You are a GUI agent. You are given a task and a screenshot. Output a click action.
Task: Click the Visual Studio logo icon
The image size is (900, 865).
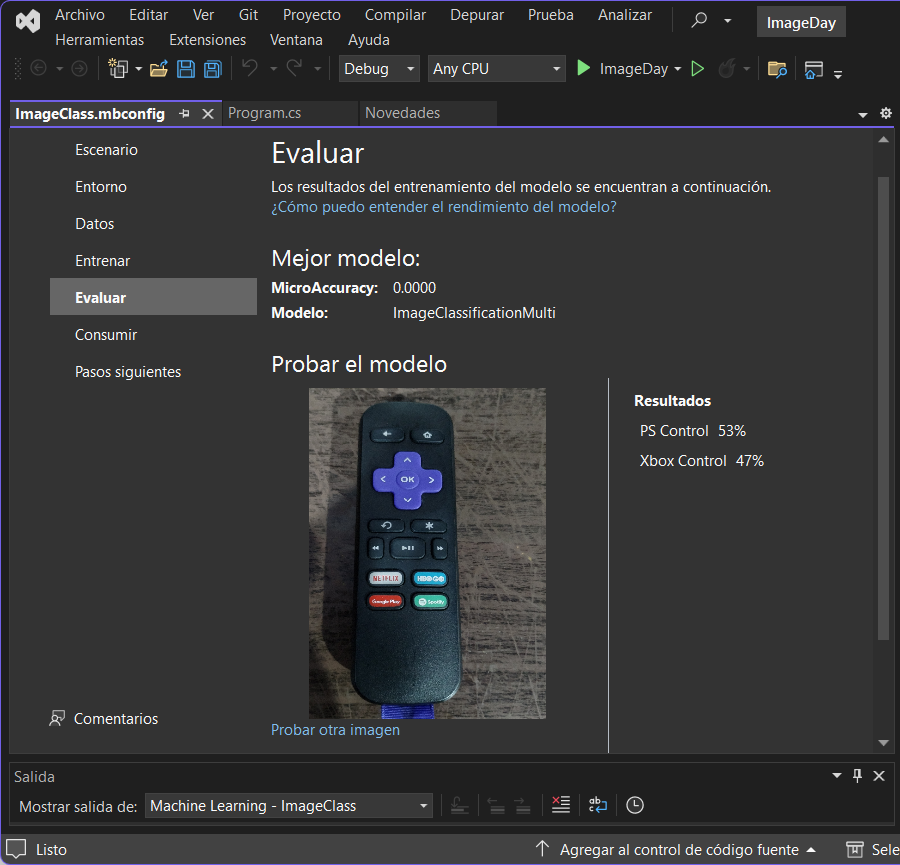[x=28, y=22]
